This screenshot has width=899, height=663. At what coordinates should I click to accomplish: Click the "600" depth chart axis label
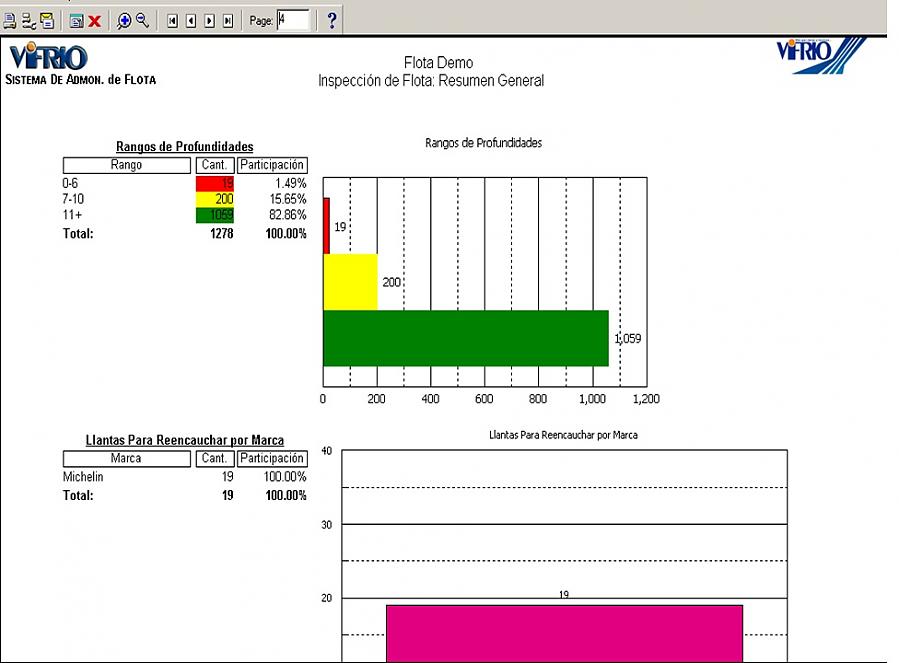[484, 399]
